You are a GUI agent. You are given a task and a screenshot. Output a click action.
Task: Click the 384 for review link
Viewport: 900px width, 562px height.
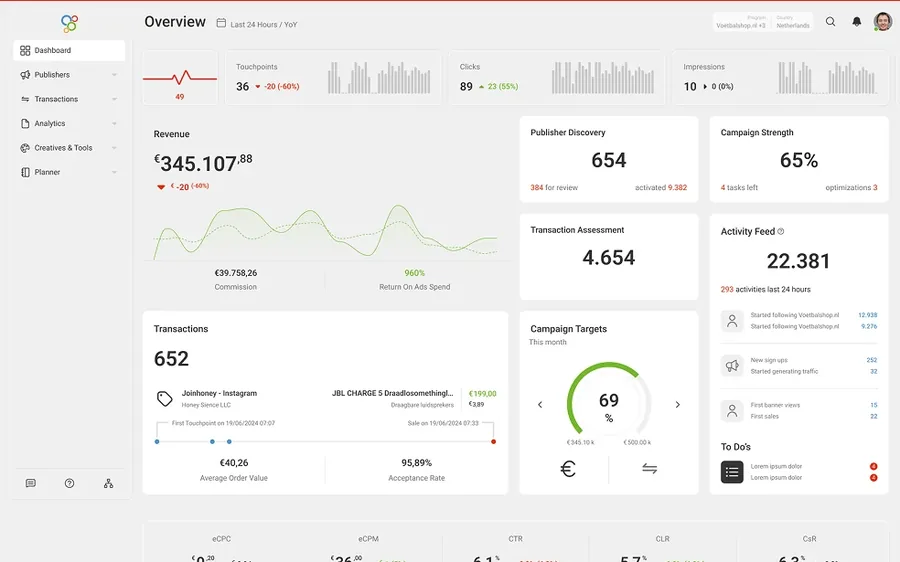(x=554, y=188)
